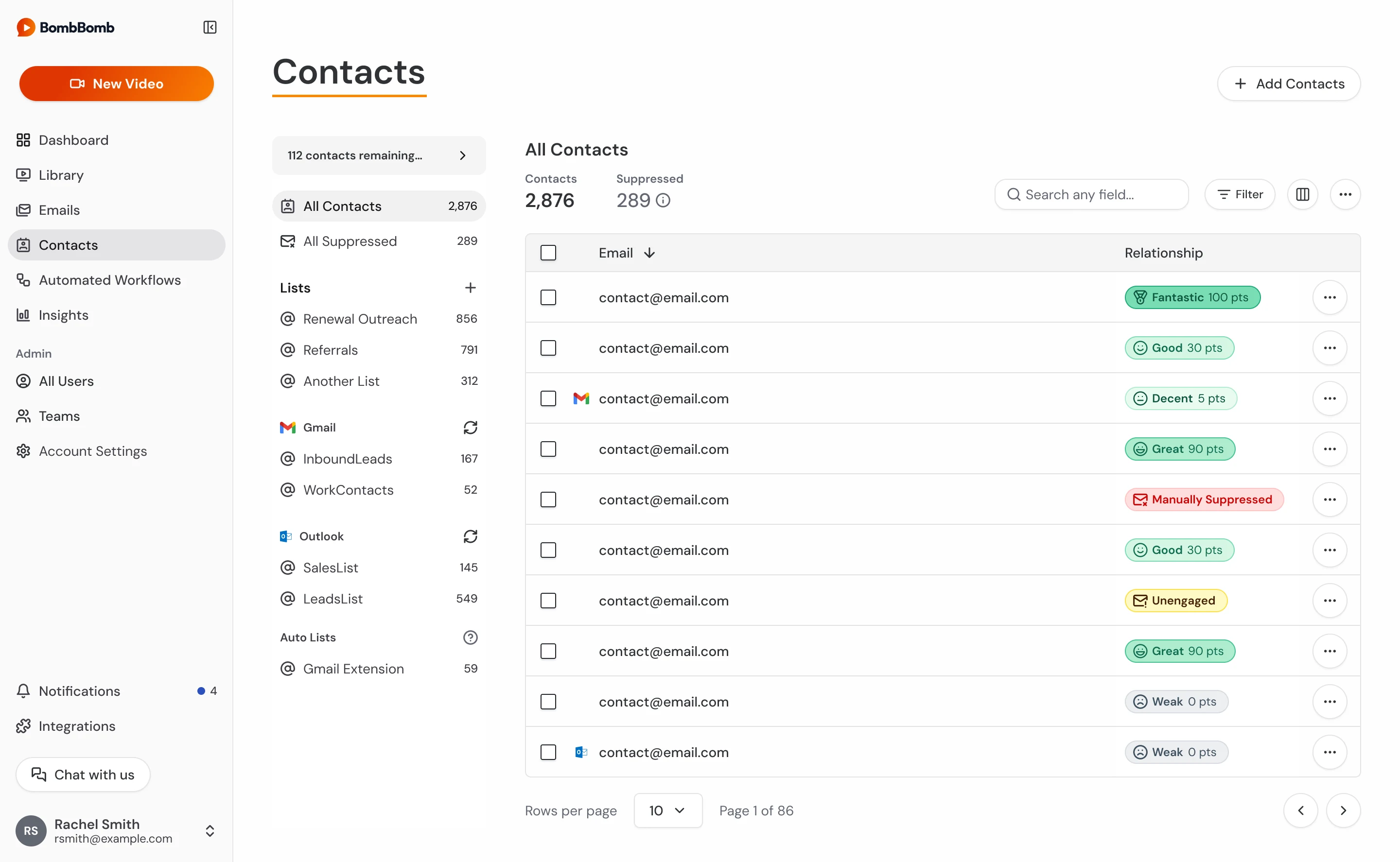Go to Library in the sidebar
This screenshot has height=862, width=1400.
(x=116, y=175)
